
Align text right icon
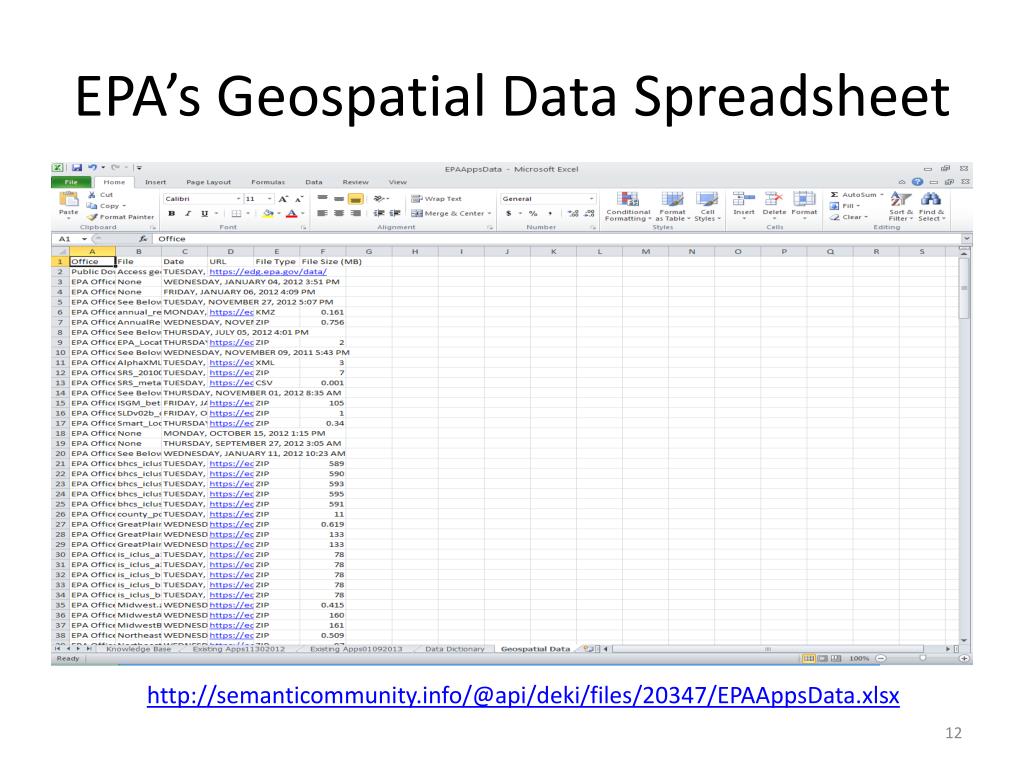click(355, 214)
